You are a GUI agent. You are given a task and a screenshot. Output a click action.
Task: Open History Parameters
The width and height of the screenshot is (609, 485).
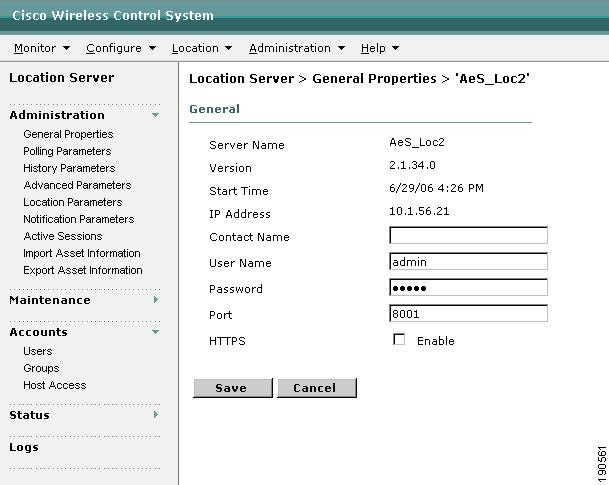coord(69,169)
